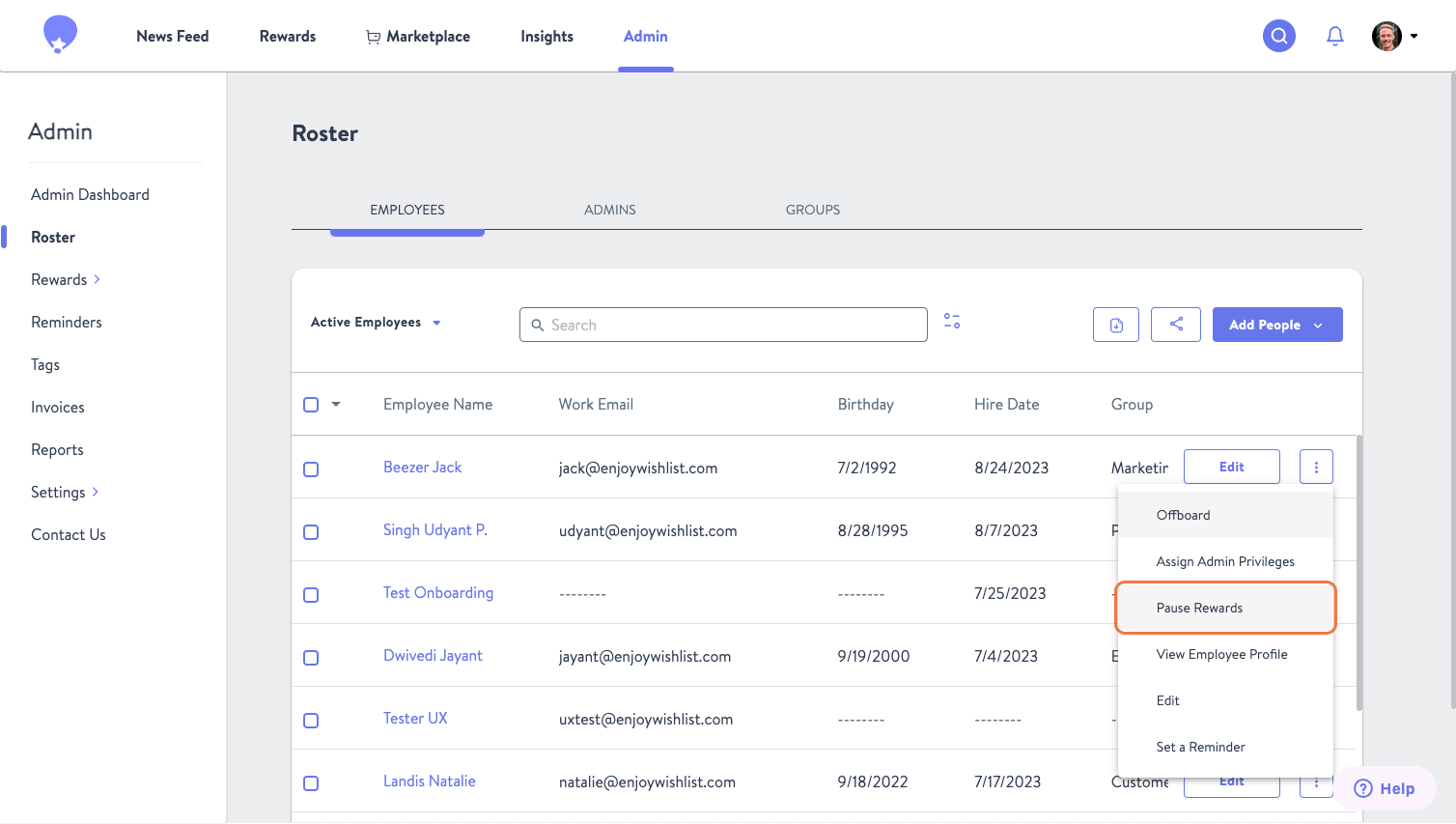
Task: Check the box for Tester UX
Action: pyautogui.click(x=311, y=721)
